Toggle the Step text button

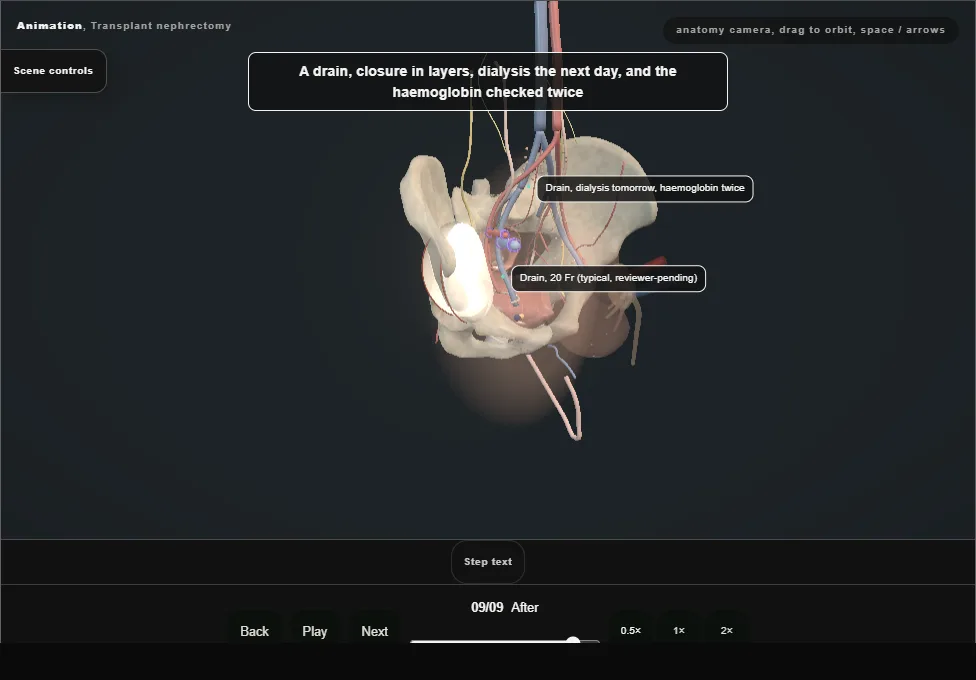coord(488,562)
